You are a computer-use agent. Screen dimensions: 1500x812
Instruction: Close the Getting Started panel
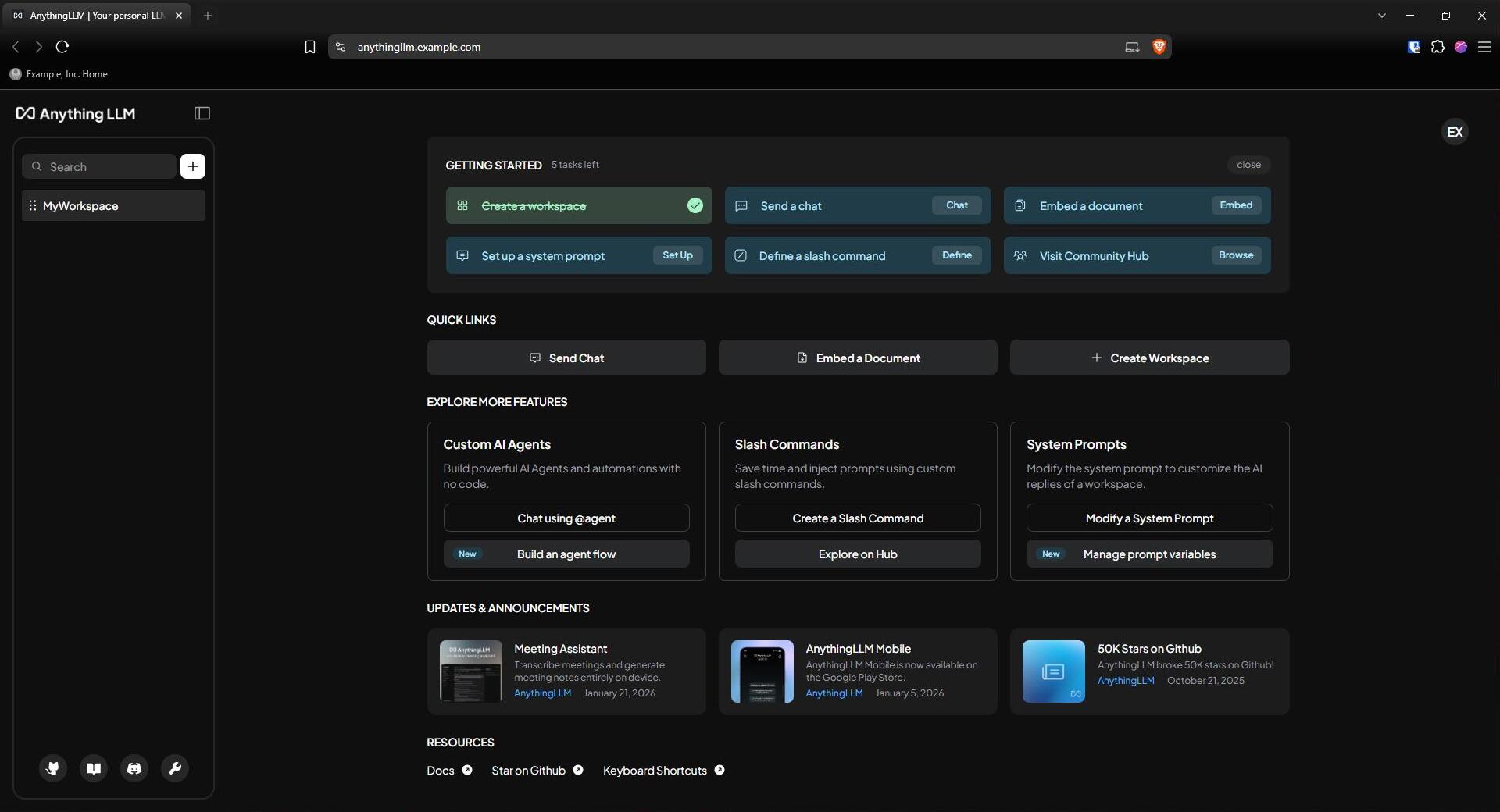[x=1248, y=165]
